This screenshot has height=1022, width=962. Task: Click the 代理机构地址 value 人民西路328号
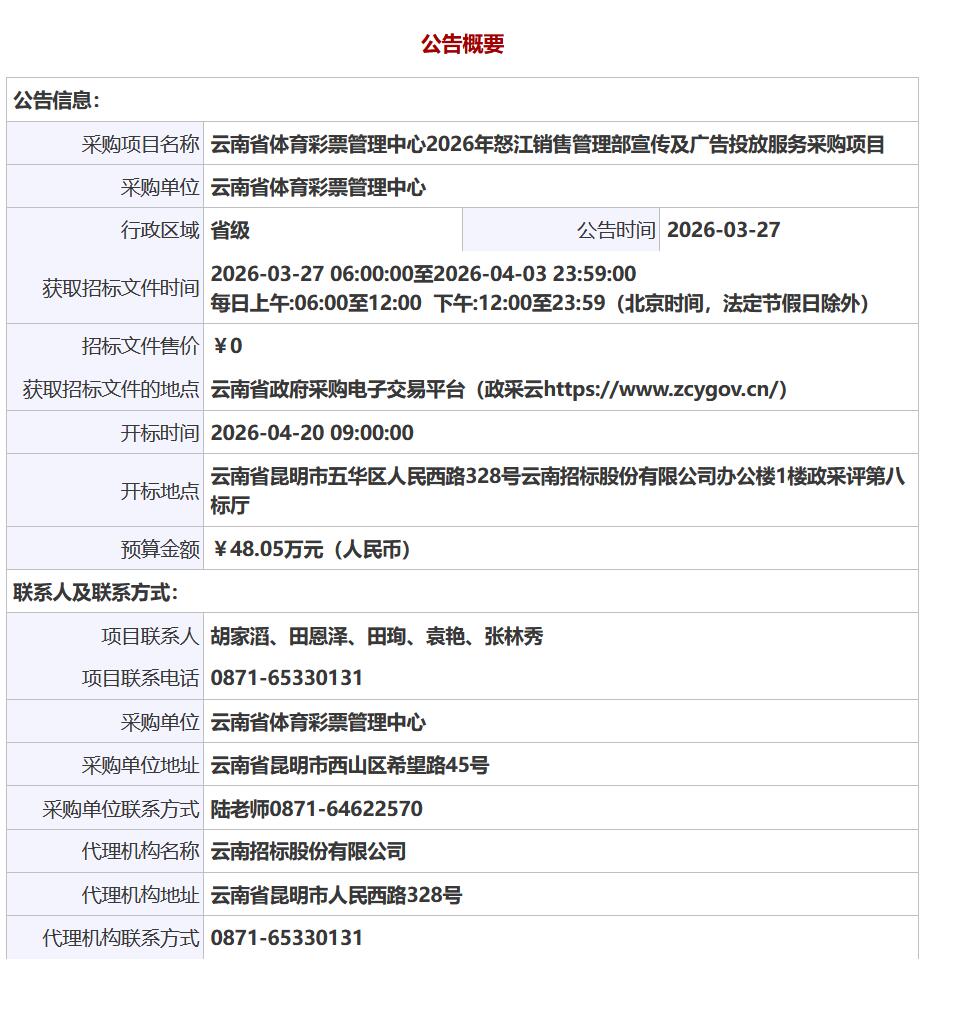tap(336, 895)
